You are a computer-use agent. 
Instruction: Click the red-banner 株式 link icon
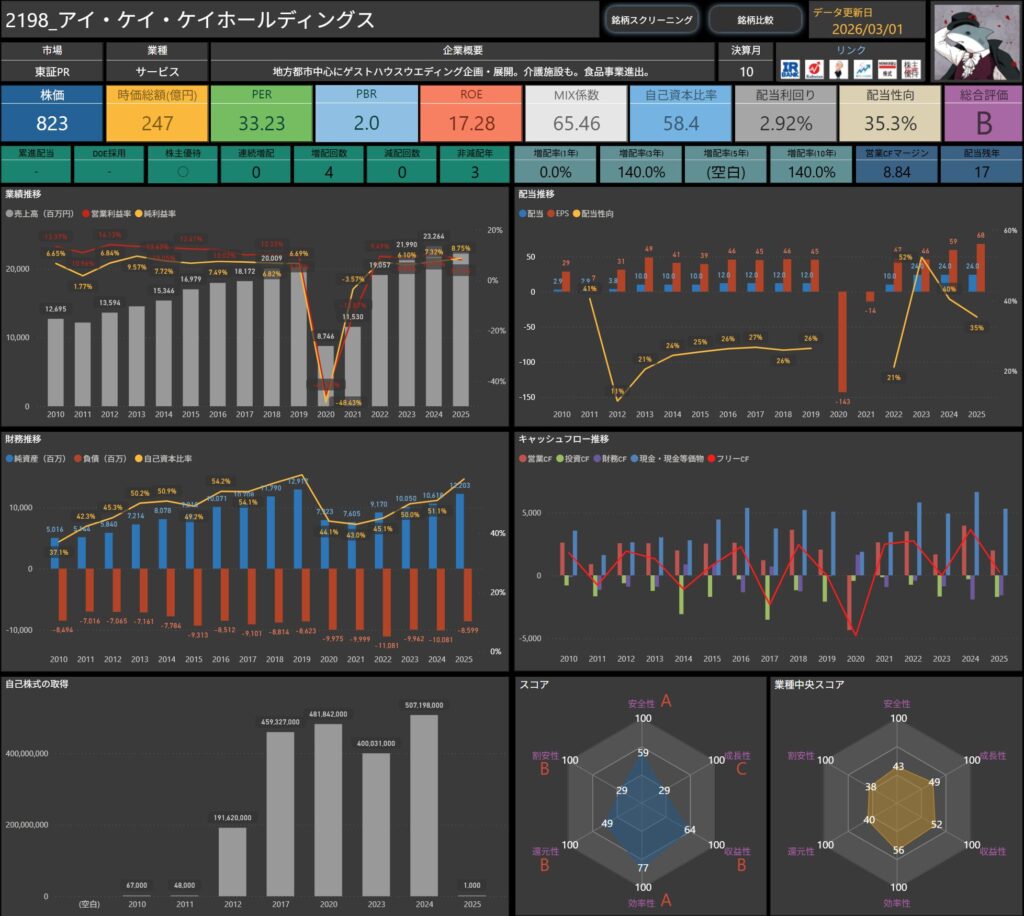(x=886, y=69)
